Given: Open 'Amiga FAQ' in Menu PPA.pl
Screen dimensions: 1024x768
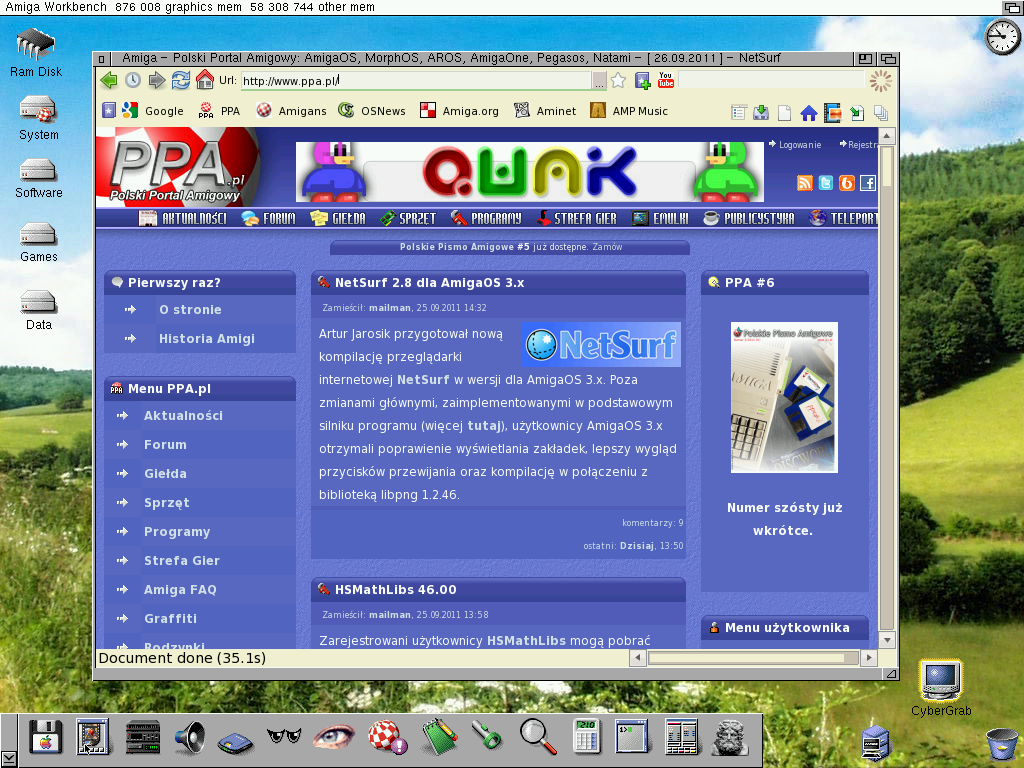Looking at the screenshot, I should click(x=180, y=590).
